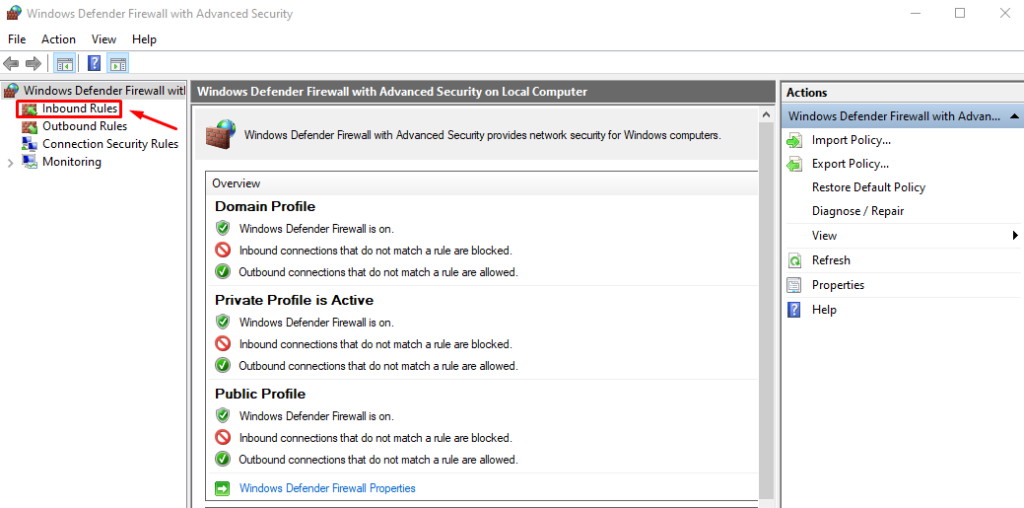Click the Refresh action icon

(794, 261)
